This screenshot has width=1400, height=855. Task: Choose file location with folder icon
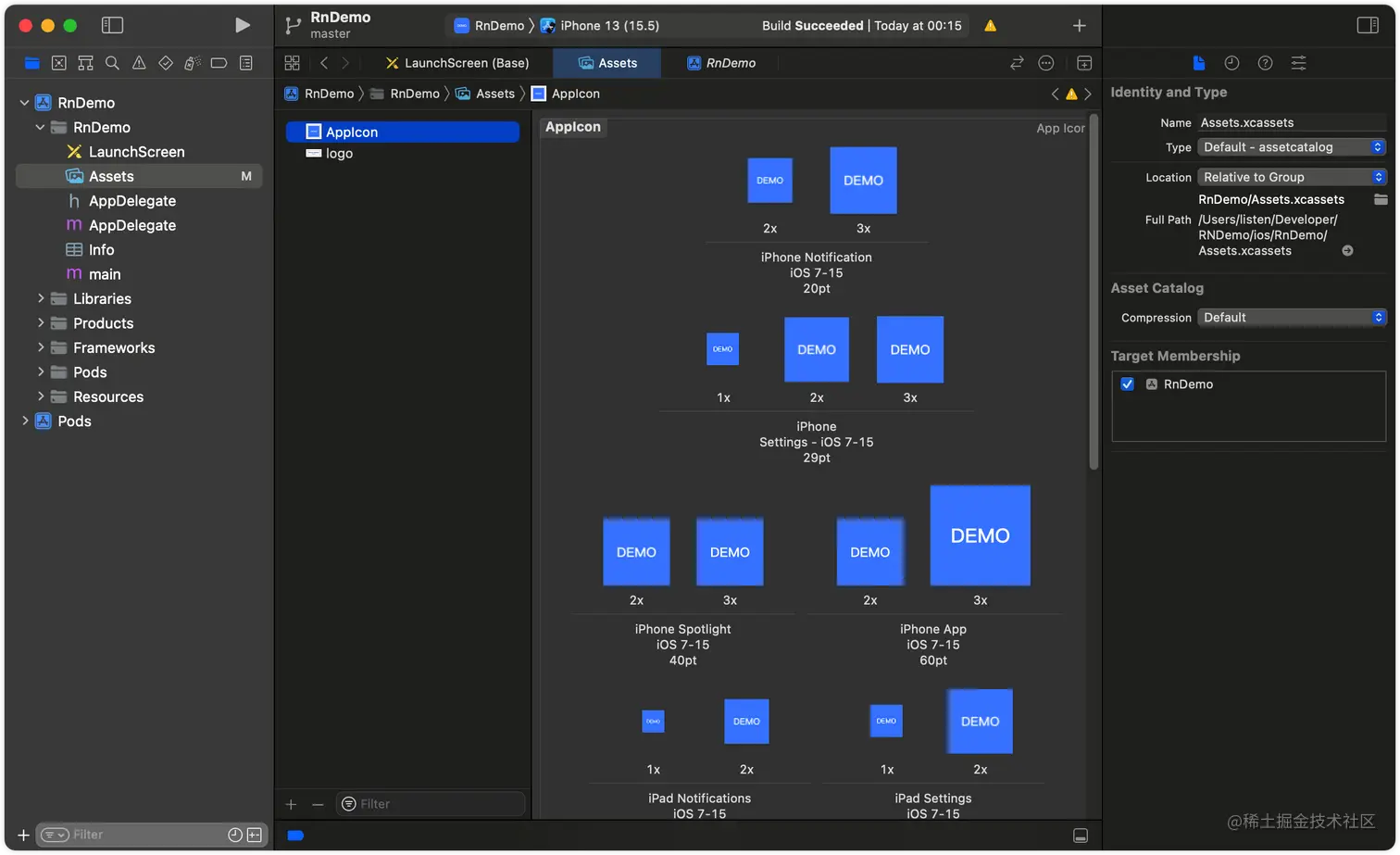1381,199
